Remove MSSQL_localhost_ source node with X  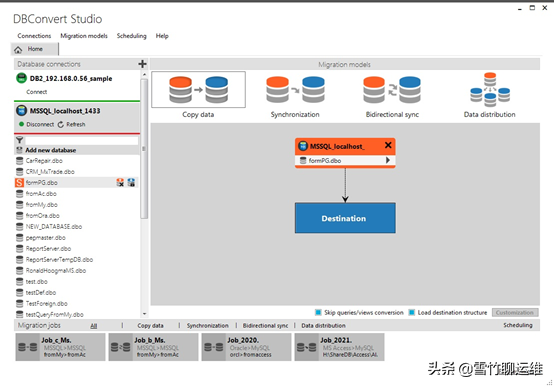point(388,145)
